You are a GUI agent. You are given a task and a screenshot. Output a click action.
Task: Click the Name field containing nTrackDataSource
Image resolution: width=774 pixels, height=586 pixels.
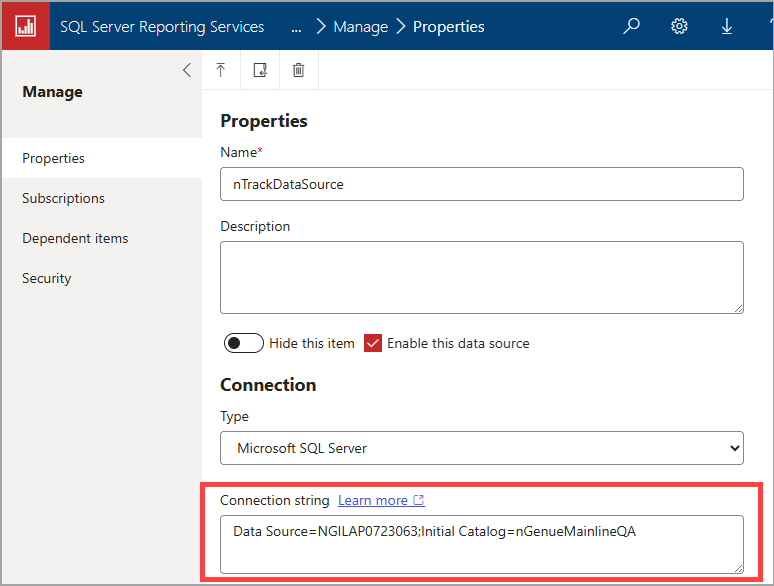click(x=482, y=184)
